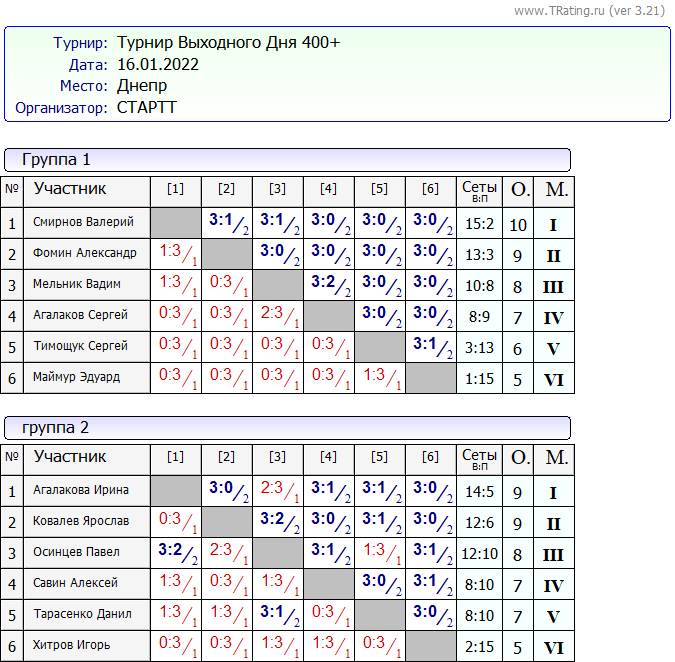Select player Тимощук Сергей
The height and width of the screenshot is (662, 675).
click(80, 347)
